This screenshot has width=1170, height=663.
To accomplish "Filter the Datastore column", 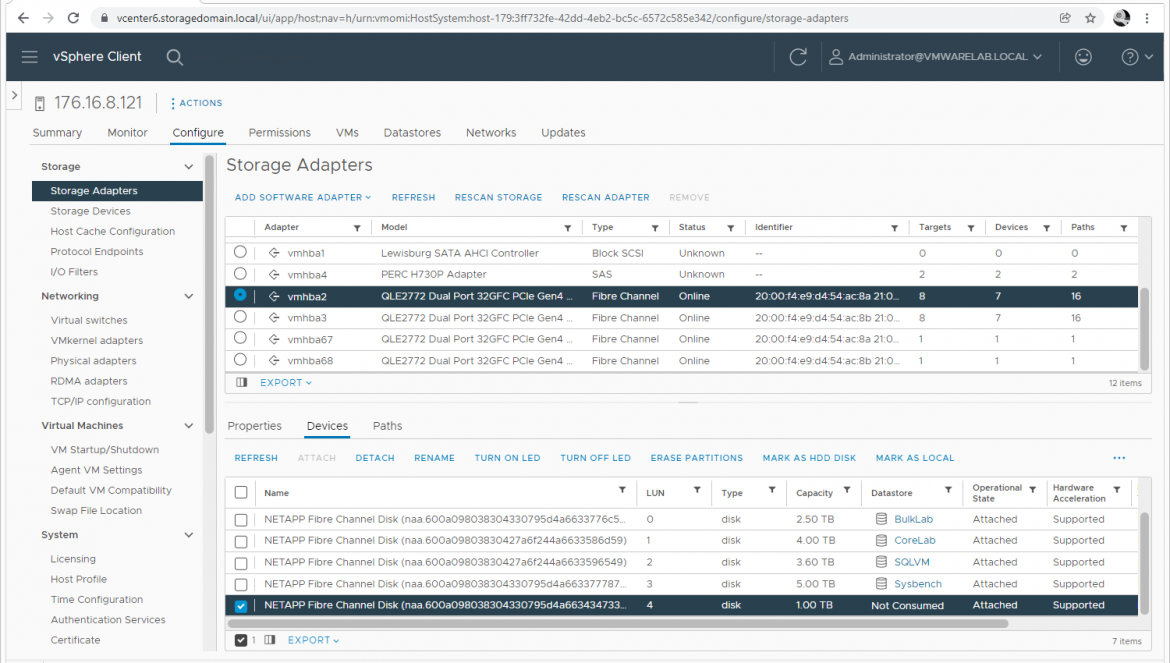I will click(948, 490).
